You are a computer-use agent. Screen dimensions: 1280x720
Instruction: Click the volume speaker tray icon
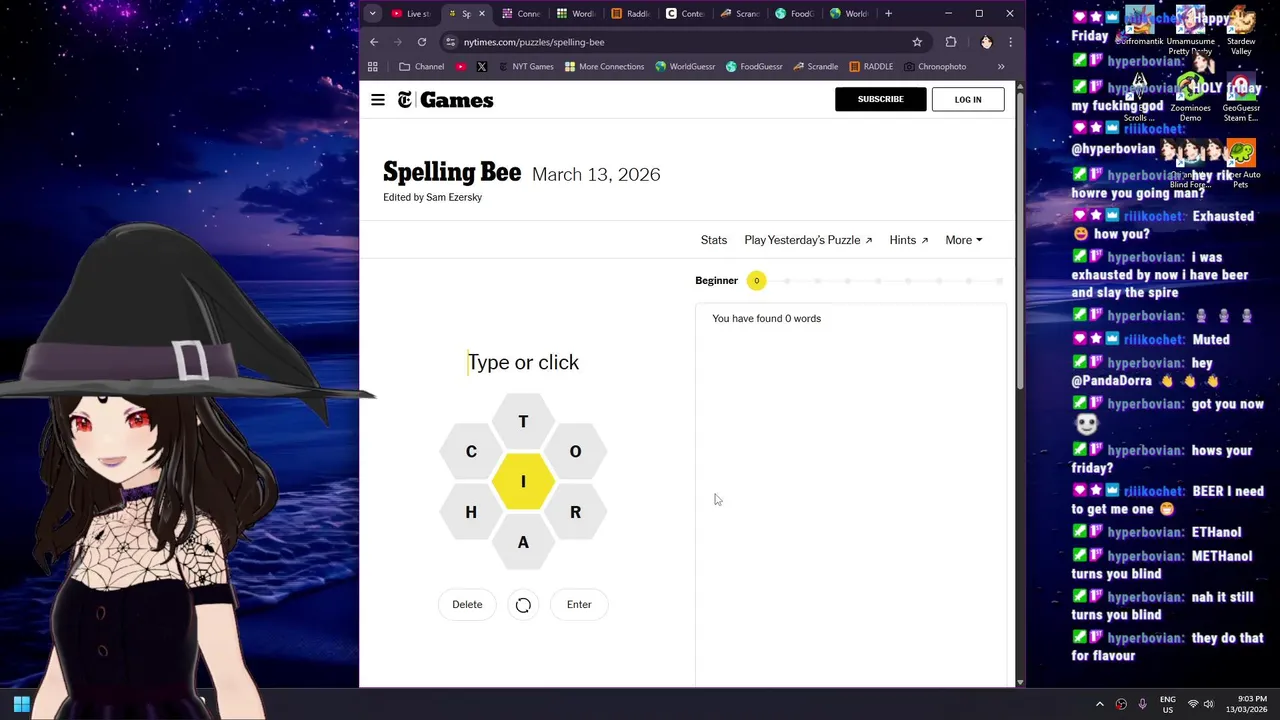click(x=1208, y=704)
